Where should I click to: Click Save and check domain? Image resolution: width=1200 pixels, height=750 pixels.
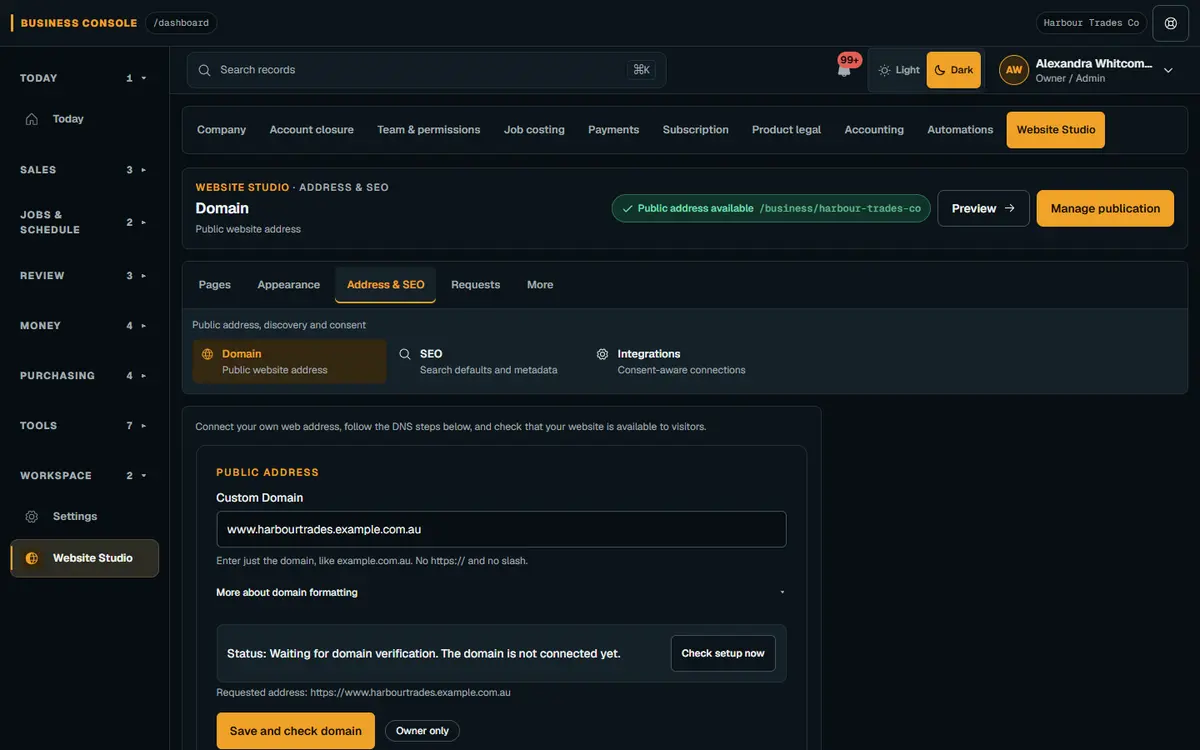click(296, 731)
